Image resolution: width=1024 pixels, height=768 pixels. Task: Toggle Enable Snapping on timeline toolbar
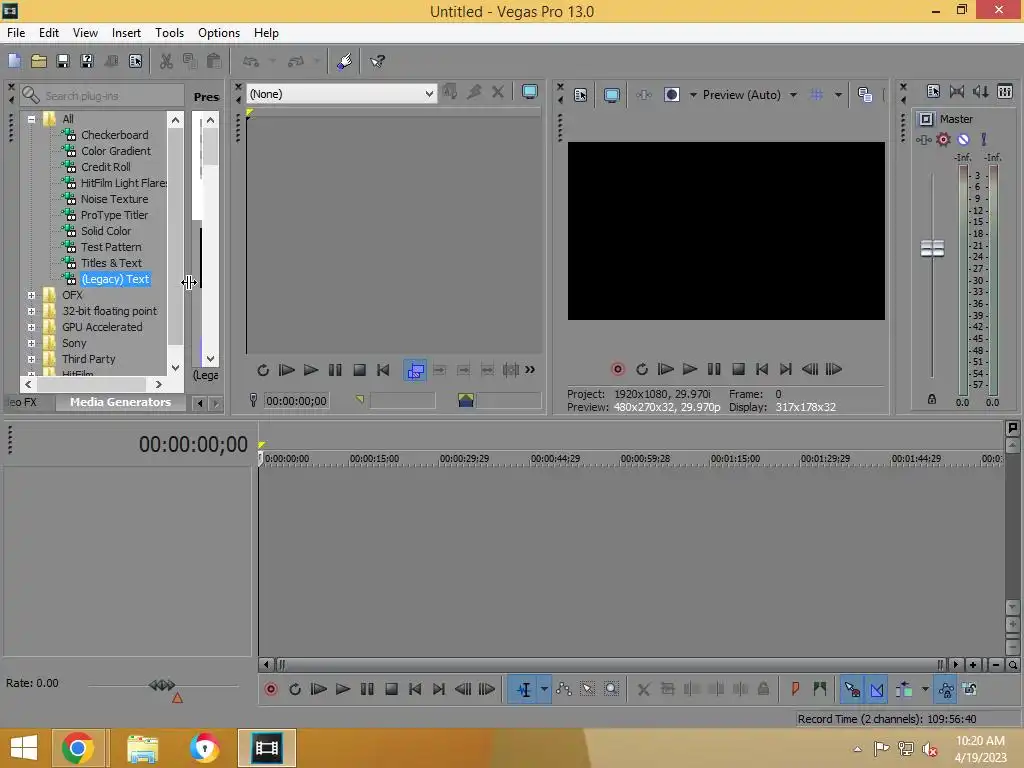852,689
